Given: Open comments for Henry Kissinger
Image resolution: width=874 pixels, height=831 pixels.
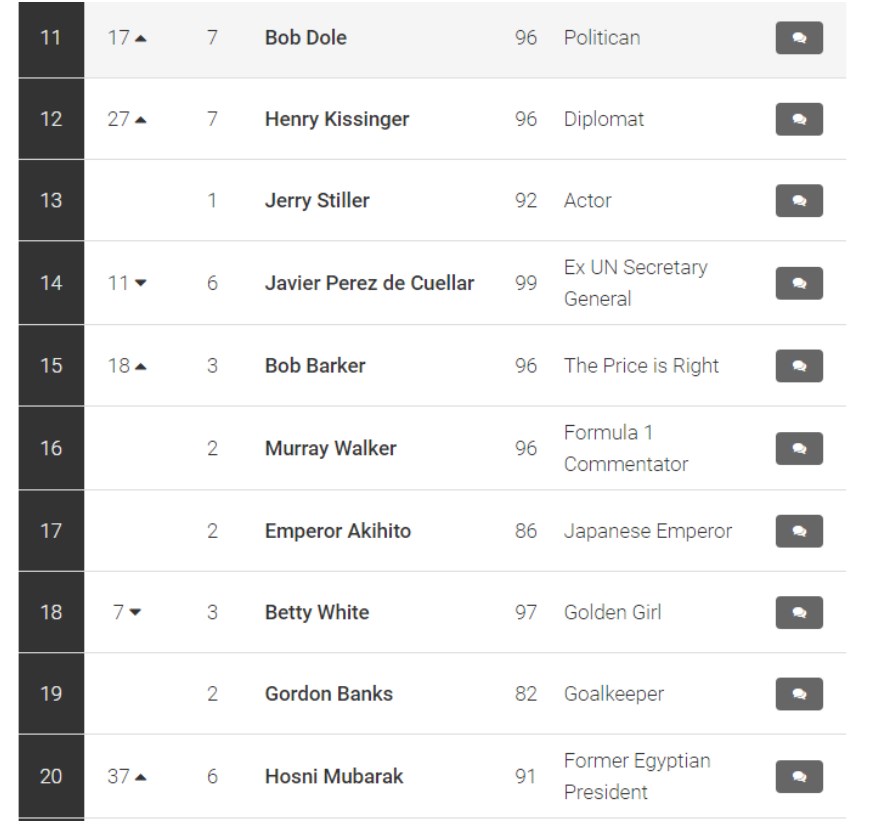Looking at the screenshot, I should point(799,119).
